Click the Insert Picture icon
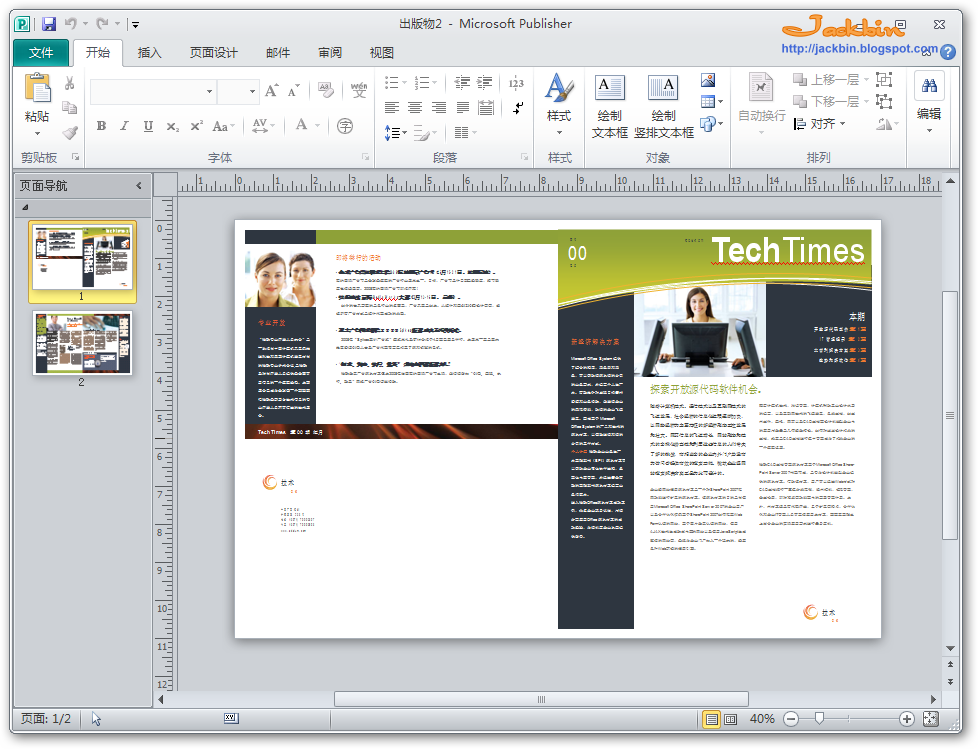Viewport: 978px width, 749px height. point(708,80)
